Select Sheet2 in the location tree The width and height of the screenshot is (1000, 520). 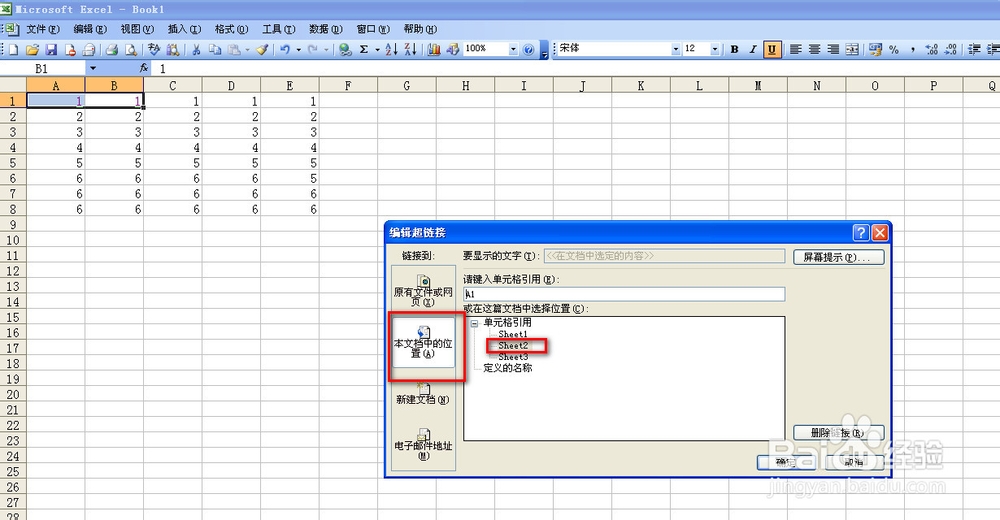click(513, 346)
